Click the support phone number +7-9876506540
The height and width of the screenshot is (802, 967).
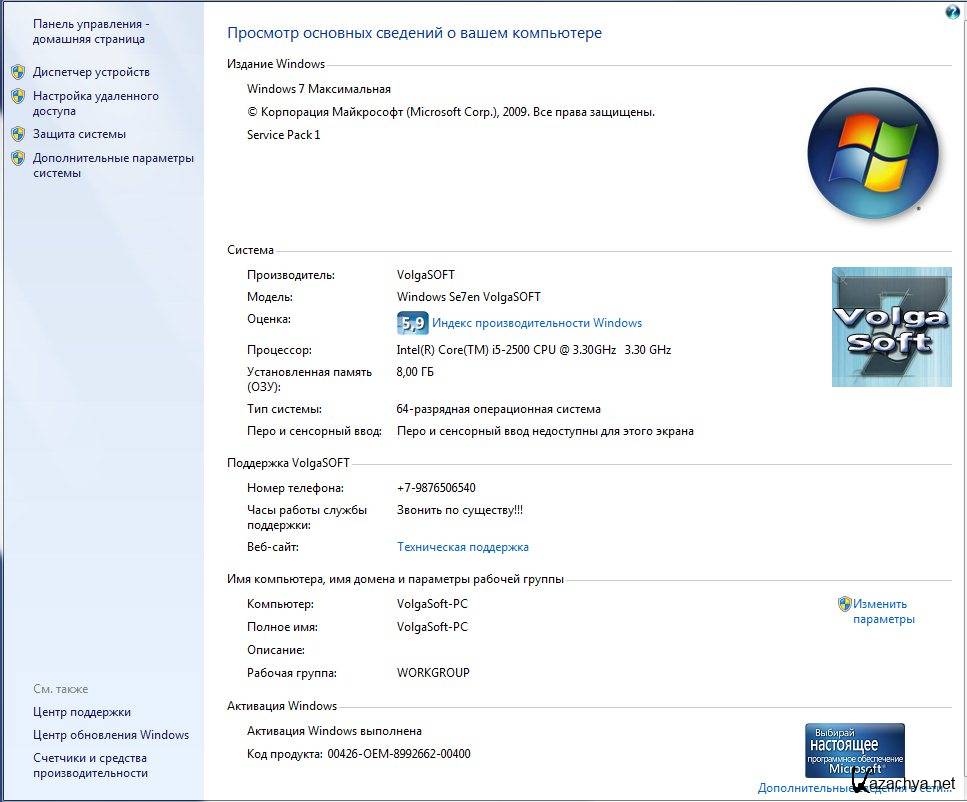[436, 488]
